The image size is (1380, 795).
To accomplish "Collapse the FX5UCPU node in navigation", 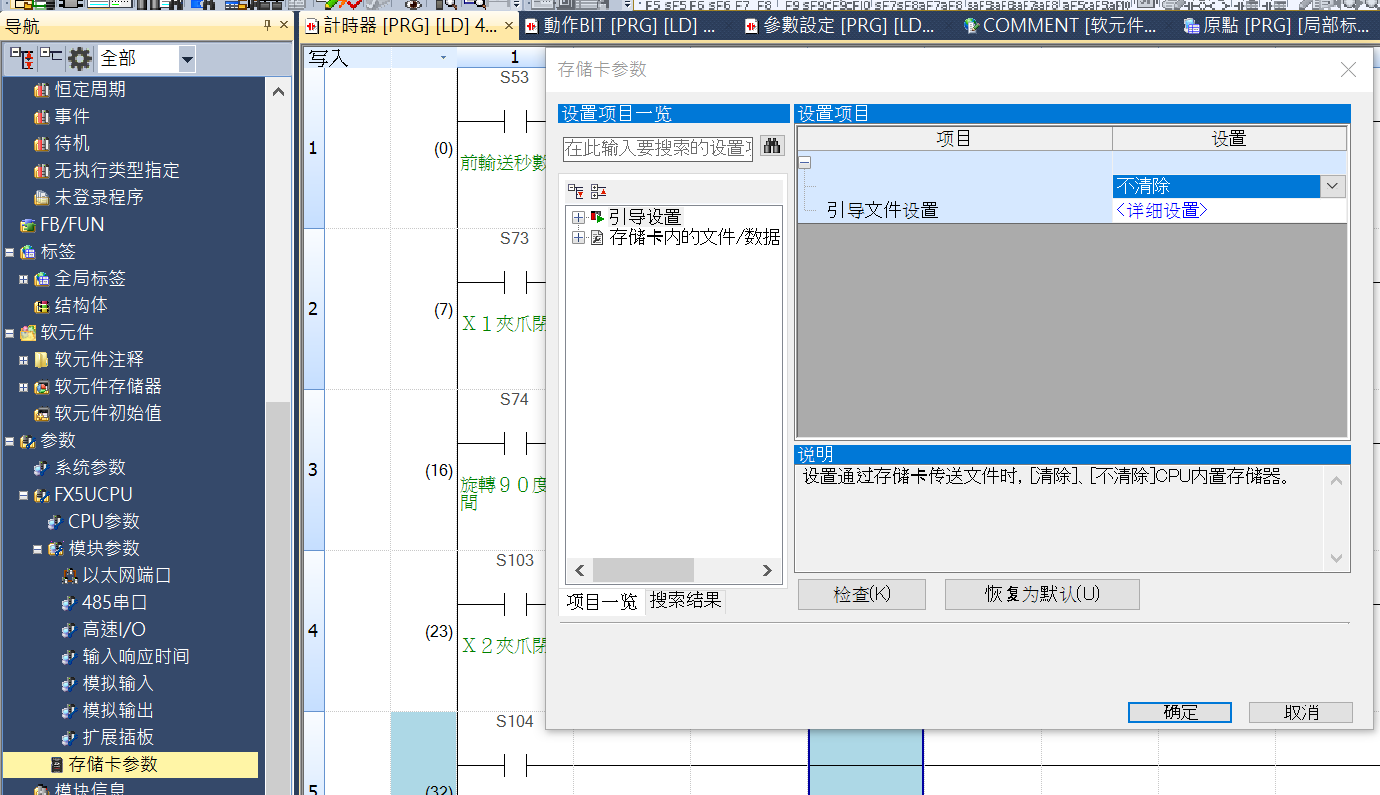I will 23,495.
